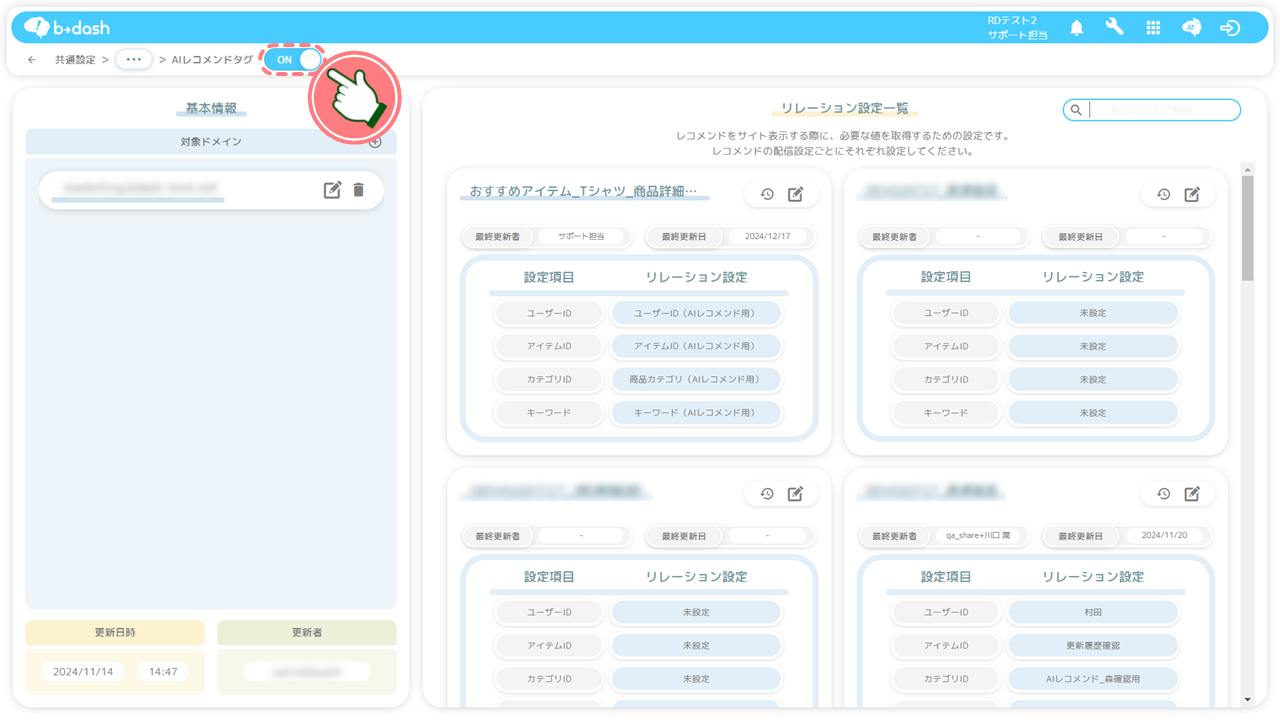
Task: Click 商品カテゴリ（AIレコメンド用） relation value
Action: coord(696,380)
